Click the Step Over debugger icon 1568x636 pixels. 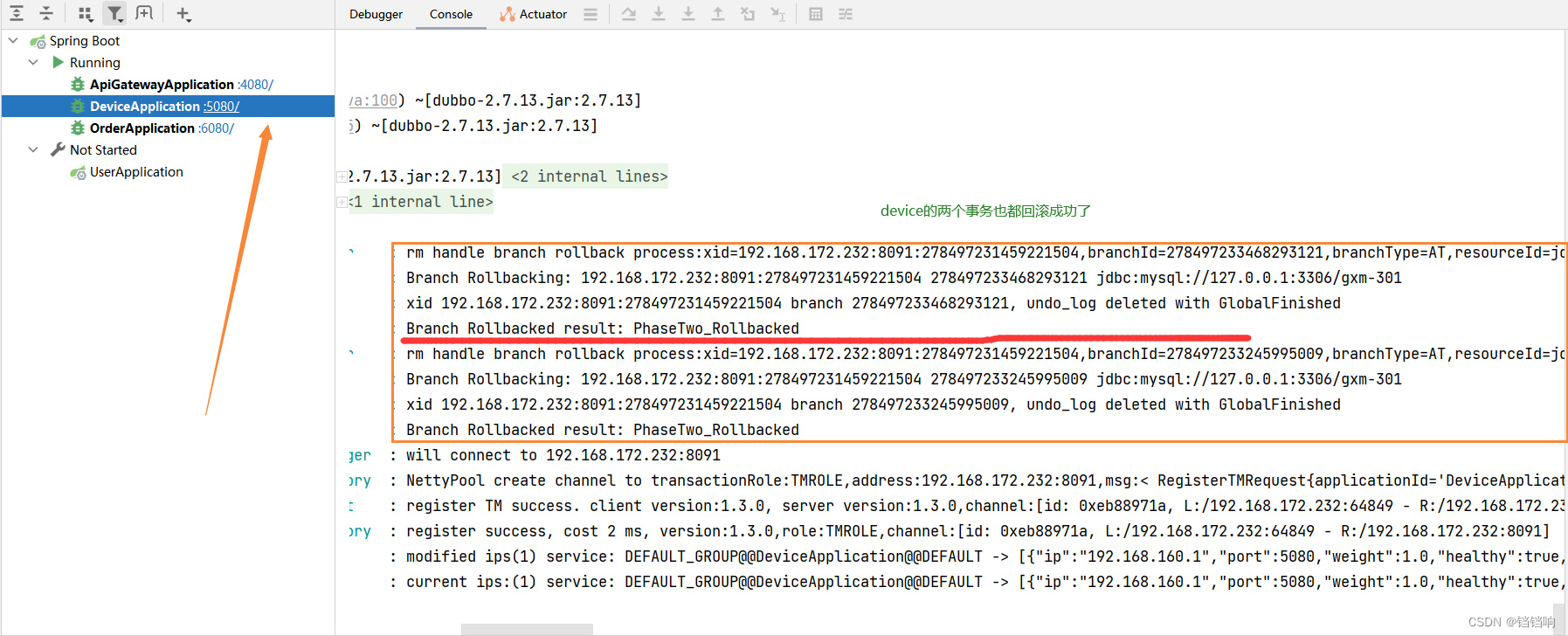point(629,14)
